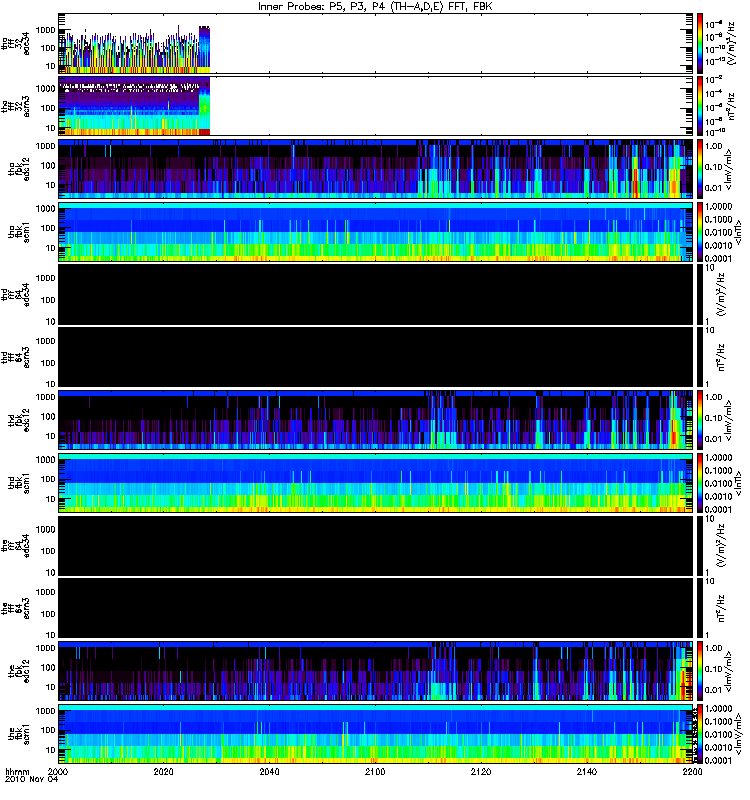The width and height of the screenshot is (750, 800).
Task: Select the 'thd fff 64 scm3' panel label
Action: pos(15,358)
